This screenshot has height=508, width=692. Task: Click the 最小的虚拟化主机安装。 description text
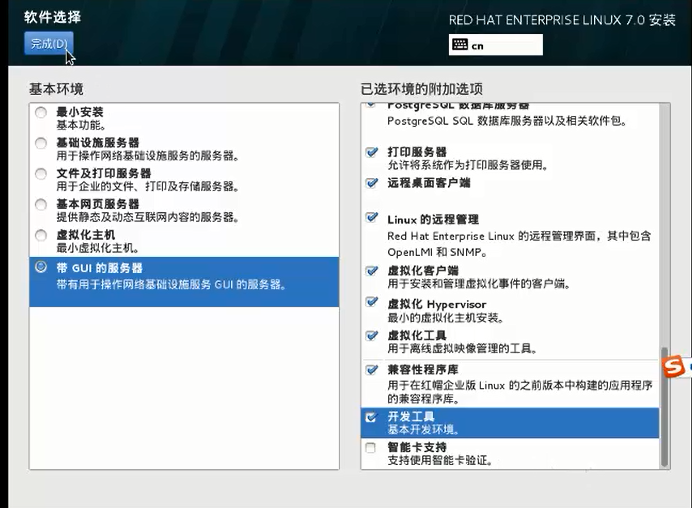click(446, 317)
